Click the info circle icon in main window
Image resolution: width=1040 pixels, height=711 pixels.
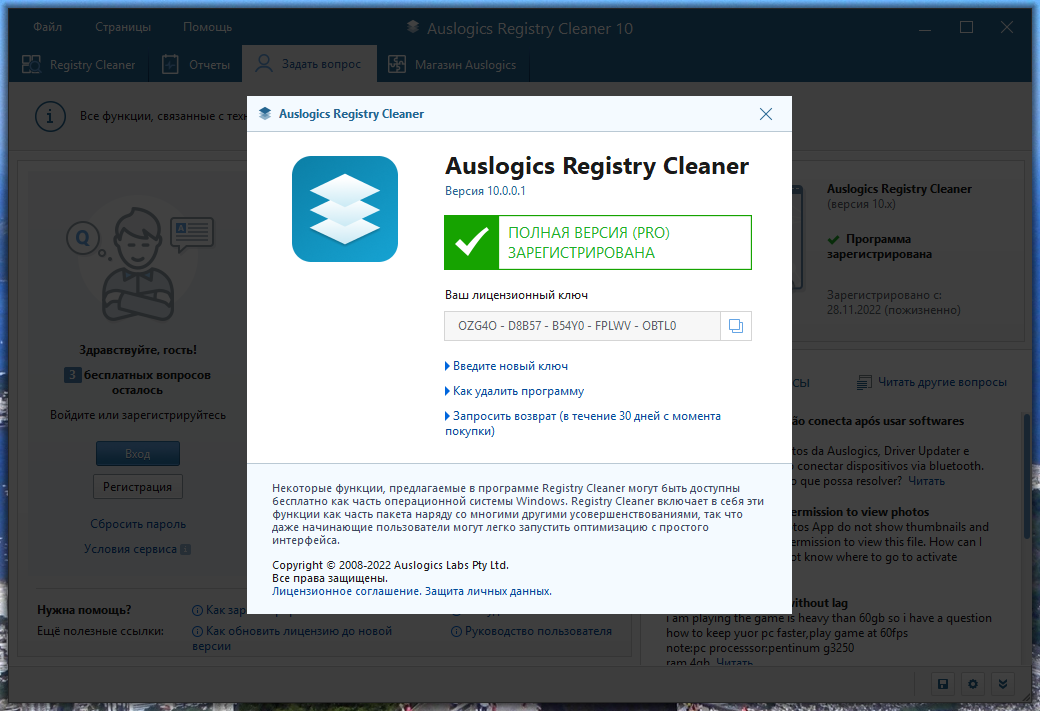click(x=50, y=117)
